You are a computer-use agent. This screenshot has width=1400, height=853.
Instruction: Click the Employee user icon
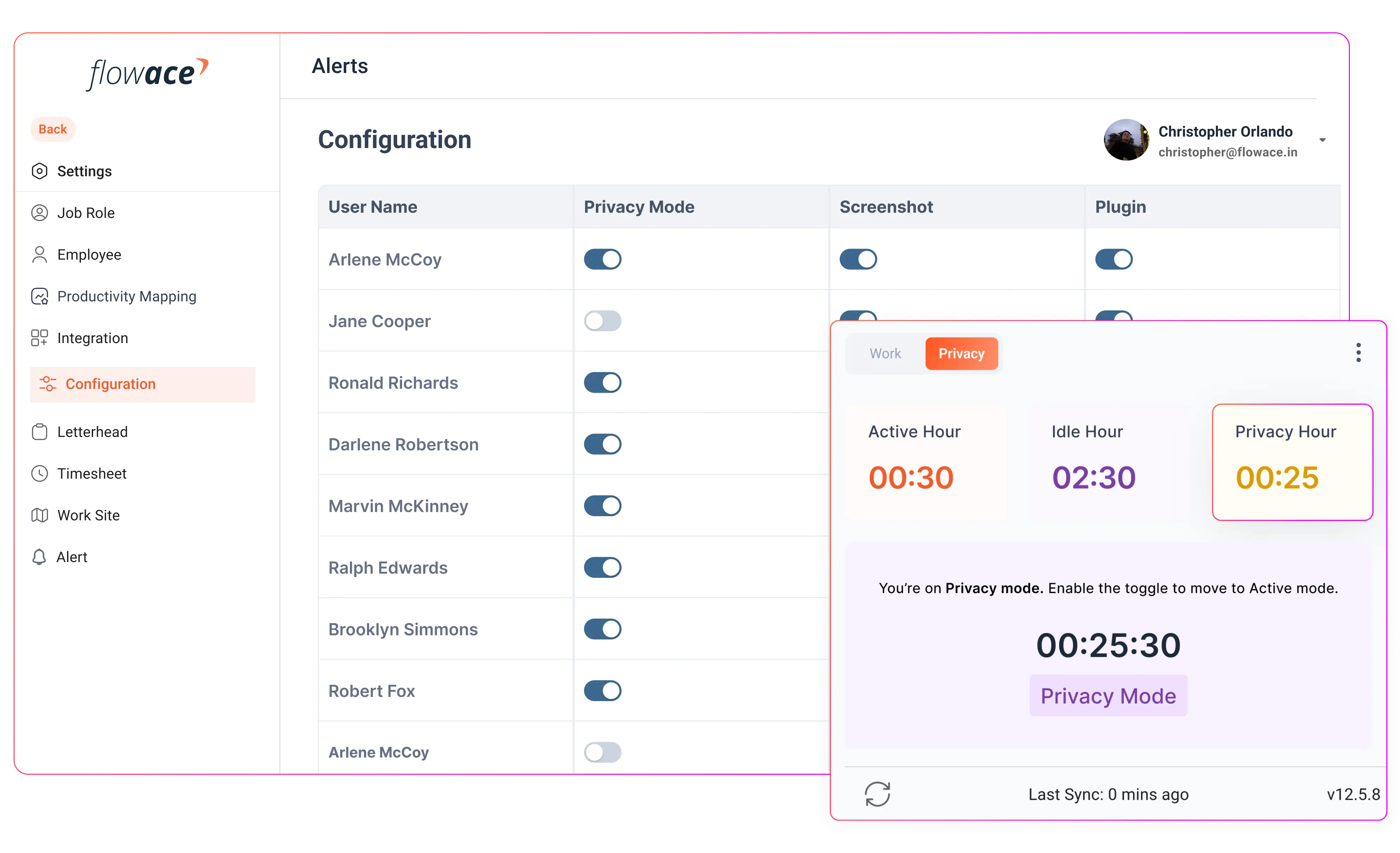(x=39, y=254)
